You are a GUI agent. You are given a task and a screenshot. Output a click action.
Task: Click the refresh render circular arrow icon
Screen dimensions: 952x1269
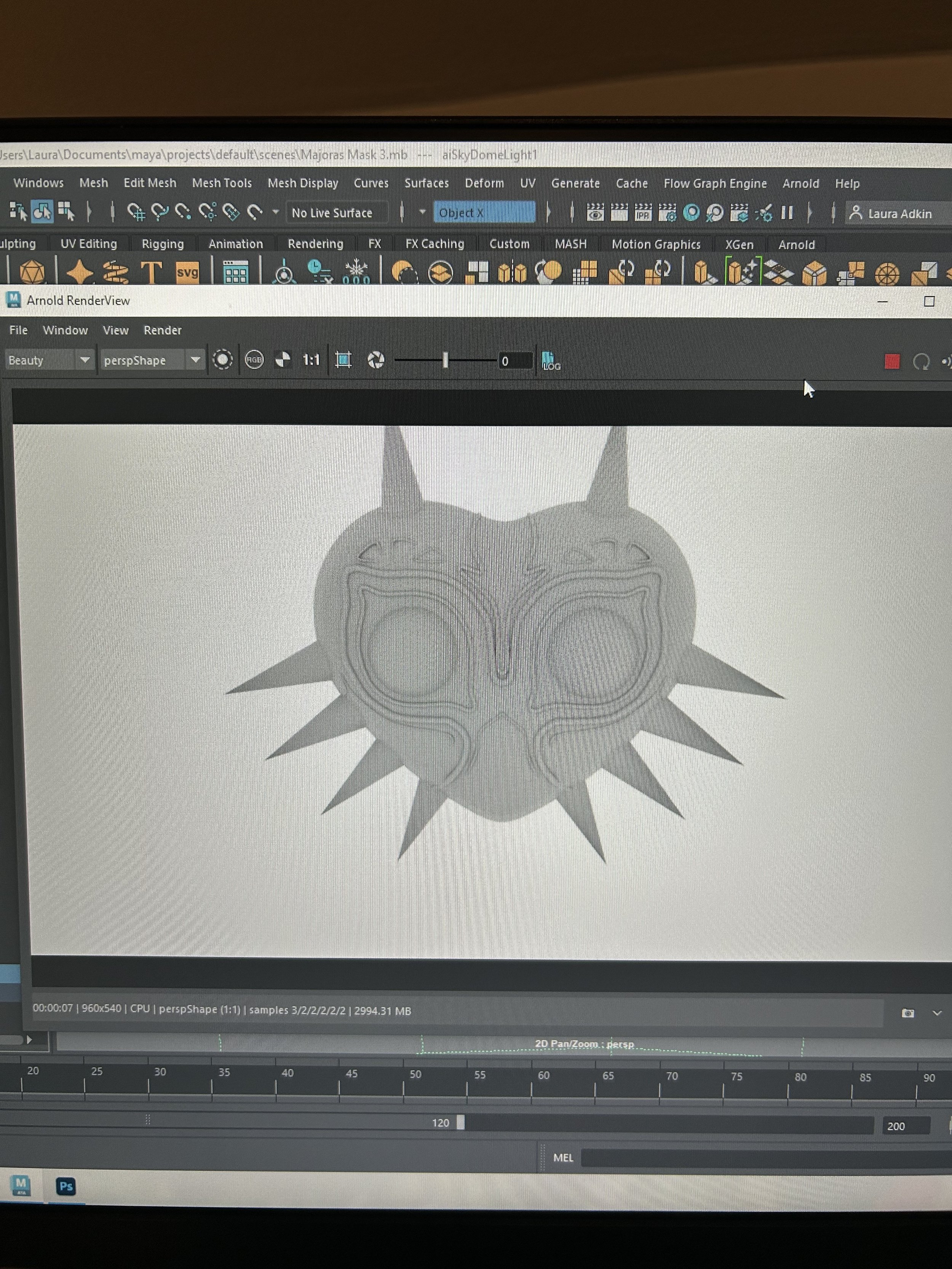coord(921,361)
